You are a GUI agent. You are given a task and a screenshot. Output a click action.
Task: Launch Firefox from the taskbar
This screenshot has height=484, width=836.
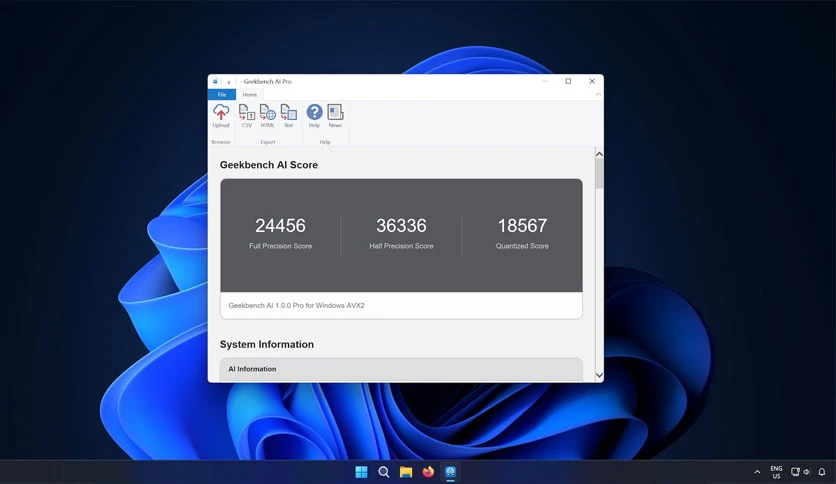tap(428, 472)
